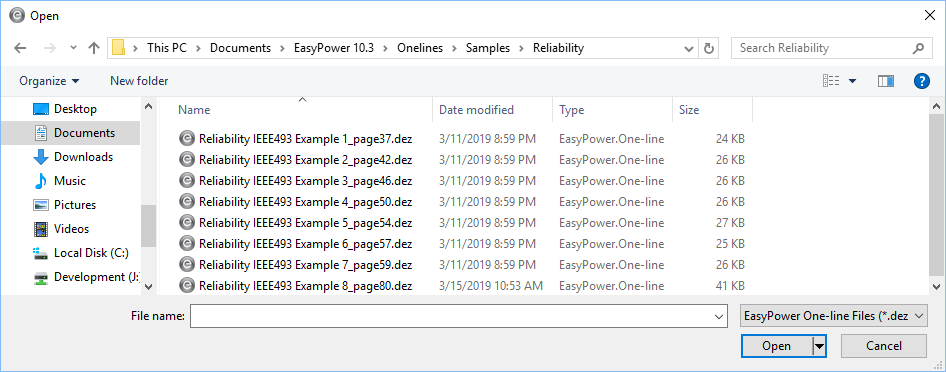Expand the EasyPower One-line Files type filter
The image size is (946, 372).
click(833, 316)
